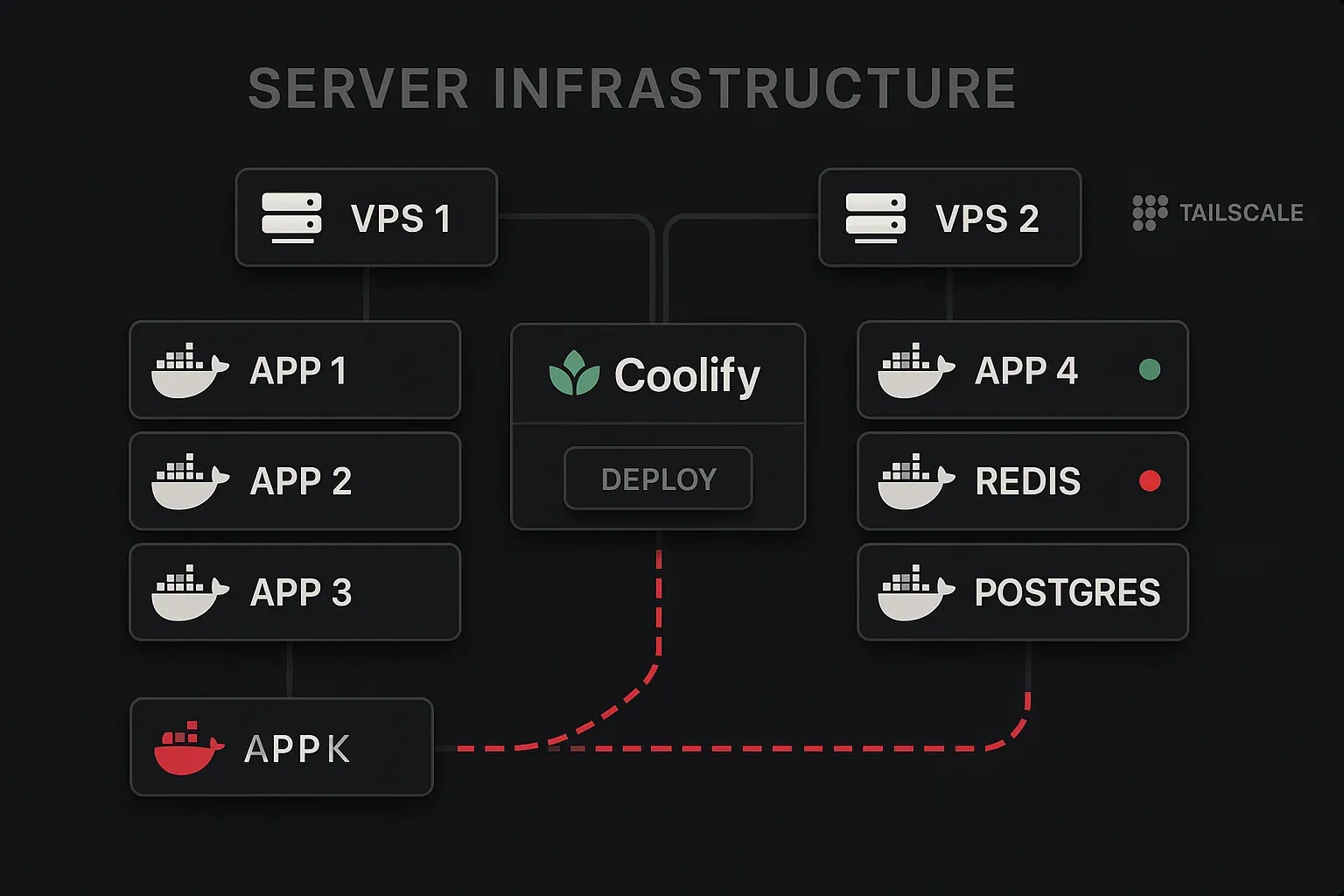The image size is (1344, 896).
Task: Click the APP 4 label text
Action: (x=1026, y=370)
